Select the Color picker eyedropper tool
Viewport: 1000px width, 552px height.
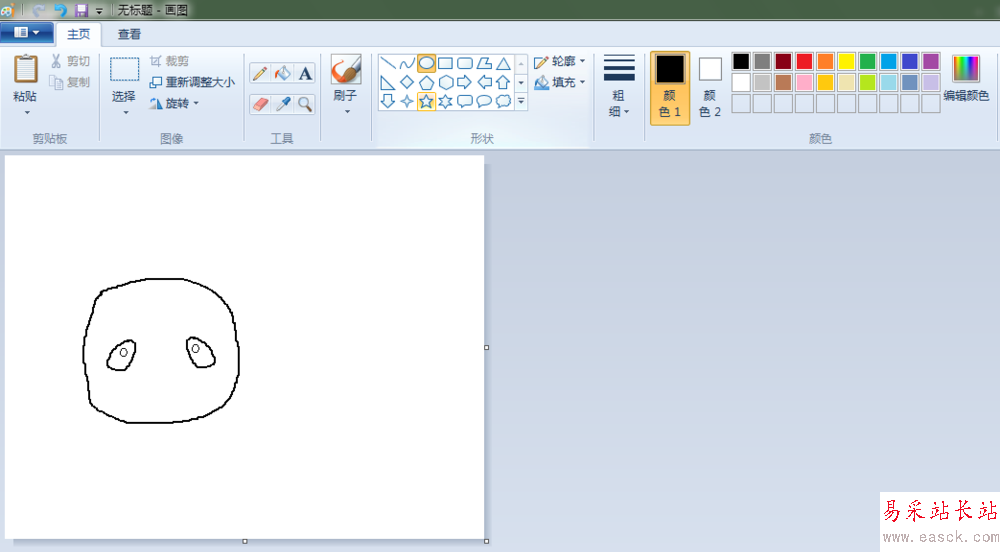(x=283, y=104)
